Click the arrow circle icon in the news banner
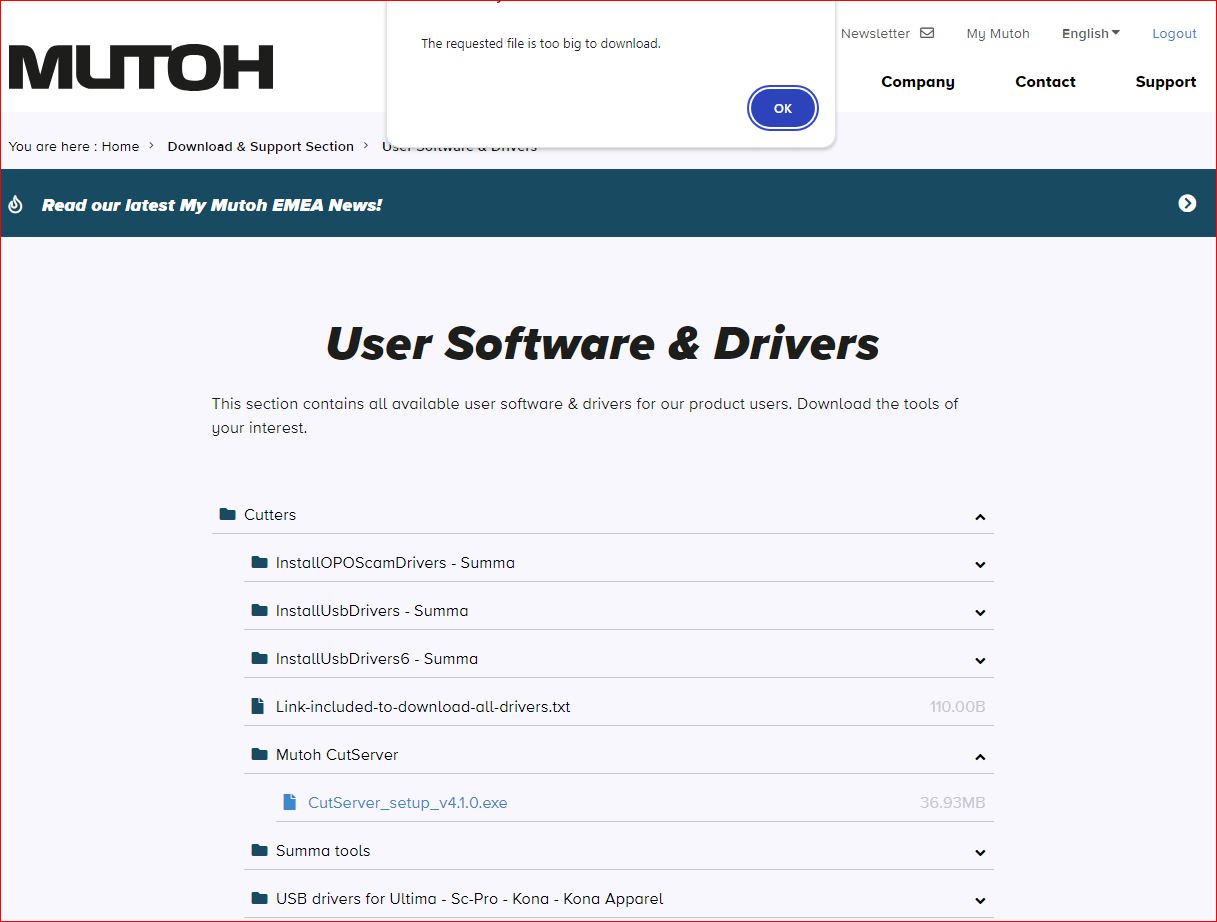This screenshot has width=1217, height=922. (1187, 203)
